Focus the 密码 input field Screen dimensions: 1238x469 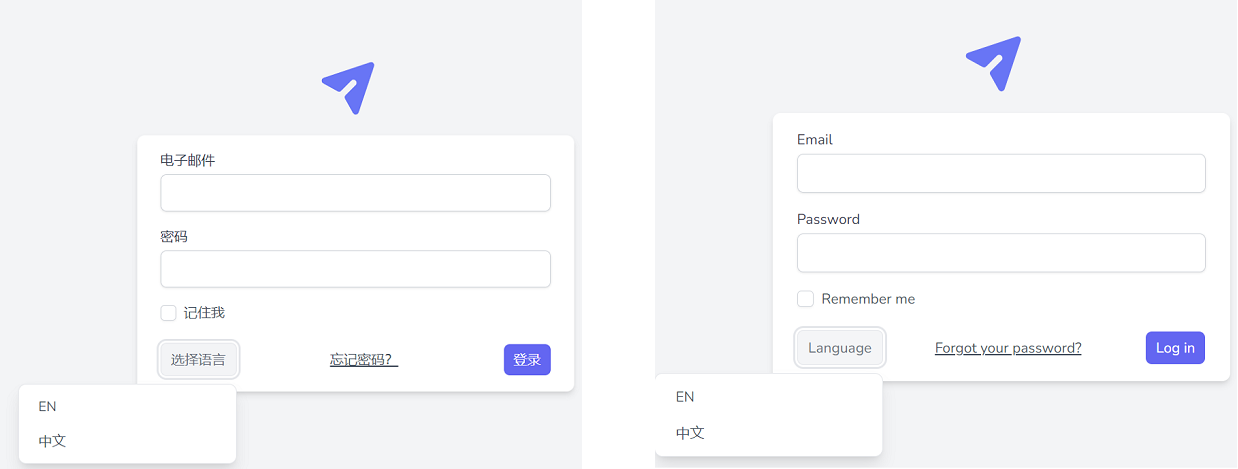click(x=355, y=269)
